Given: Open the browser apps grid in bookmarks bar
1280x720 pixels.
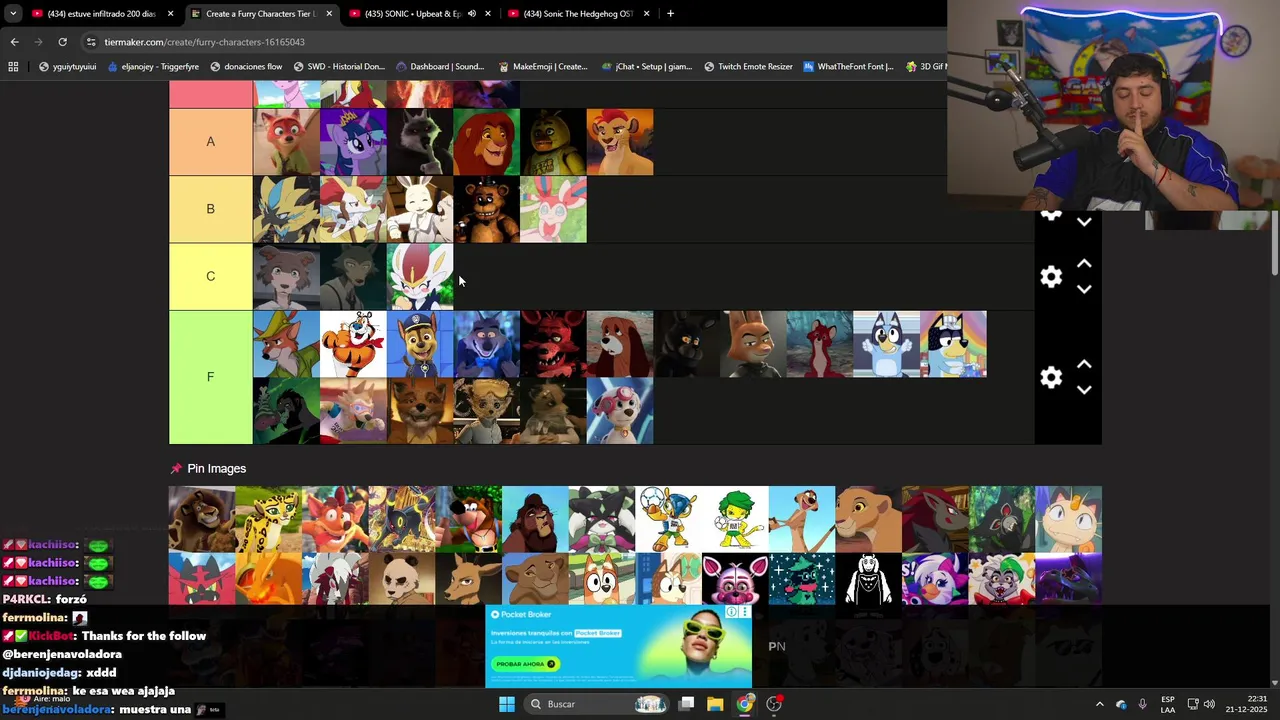Looking at the screenshot, I should (x=13, y=67).
